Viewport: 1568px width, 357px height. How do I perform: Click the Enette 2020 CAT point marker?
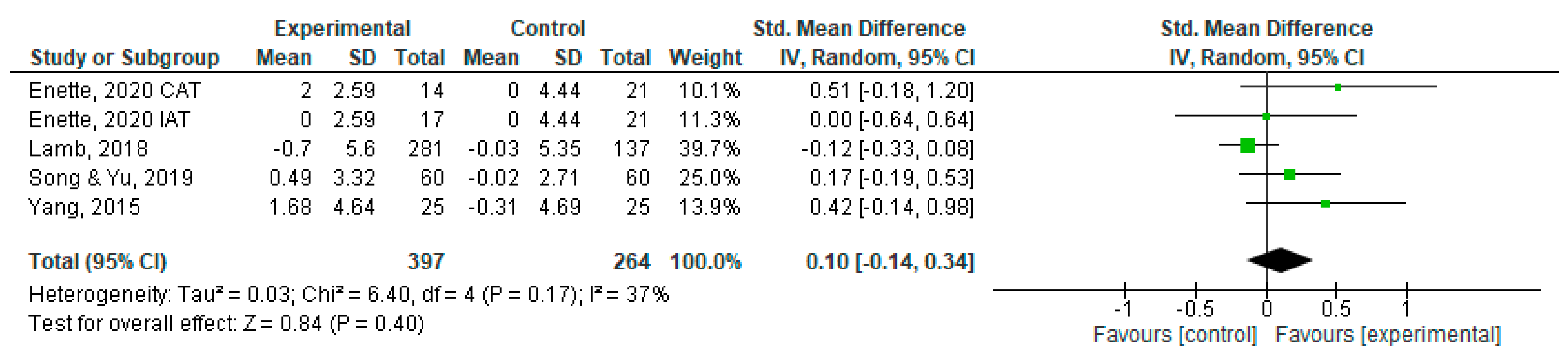[x=1337, y=88]
